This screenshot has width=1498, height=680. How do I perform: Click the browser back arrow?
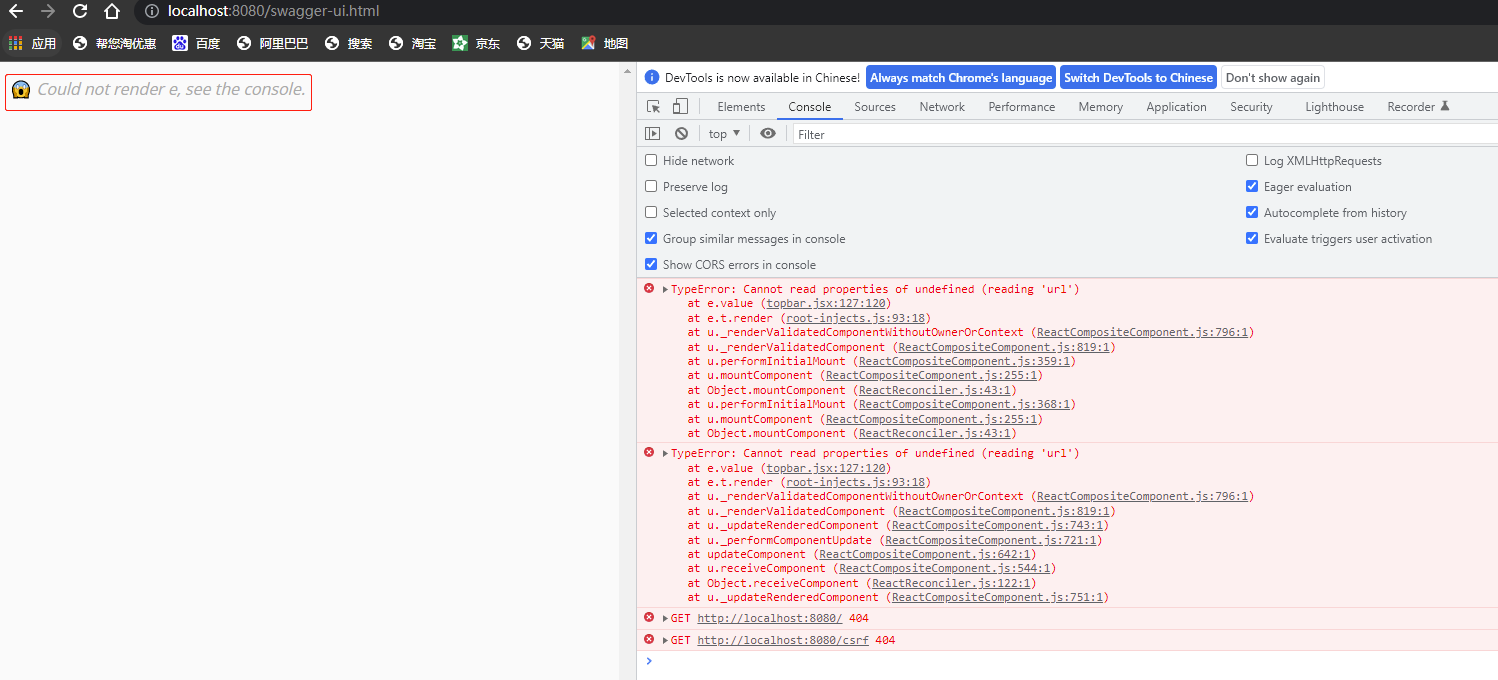pos(16,12)
